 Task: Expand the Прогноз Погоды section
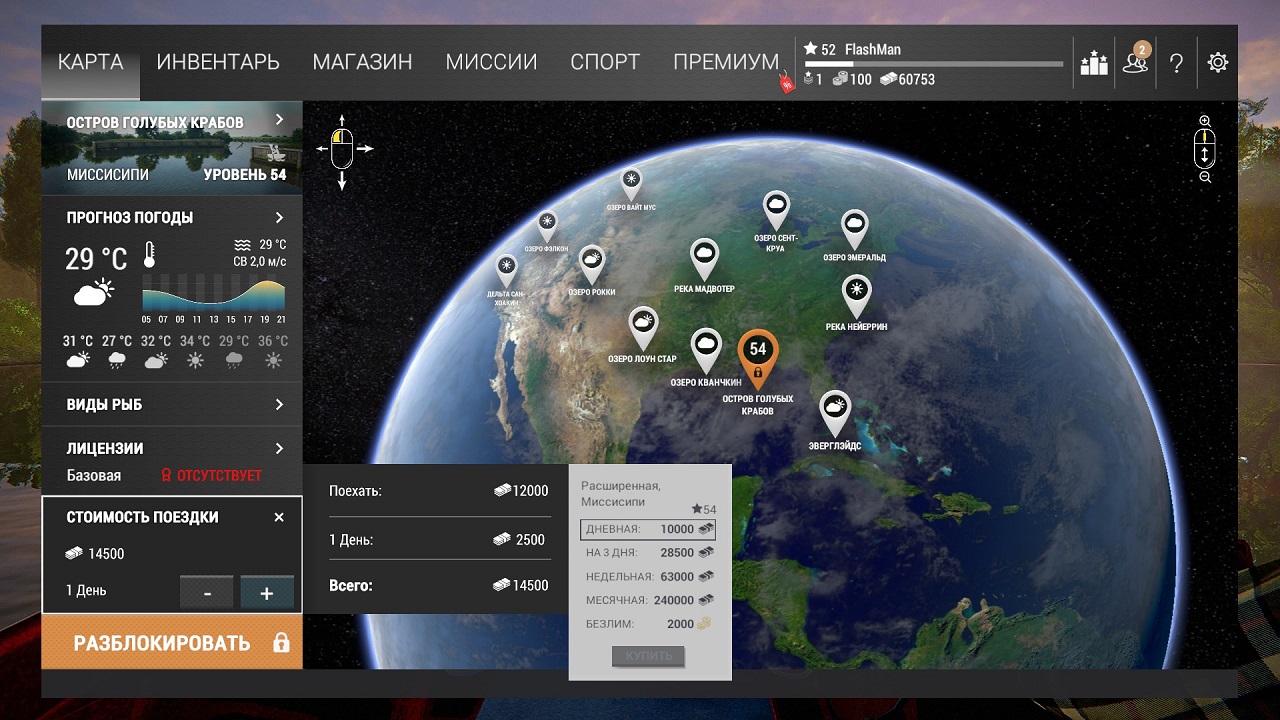coord(279,217)
